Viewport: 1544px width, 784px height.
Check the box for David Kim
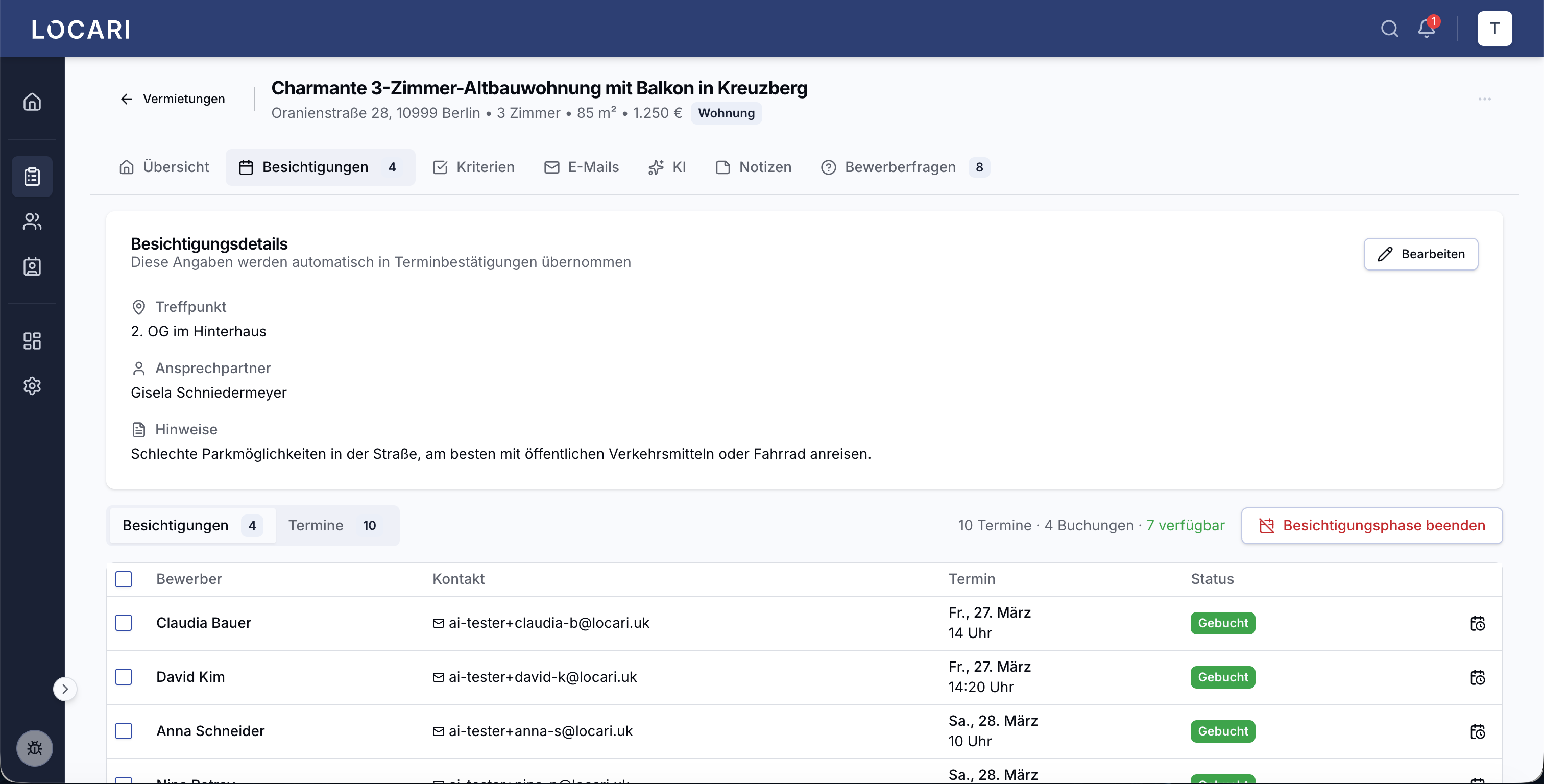click(124, 677)
